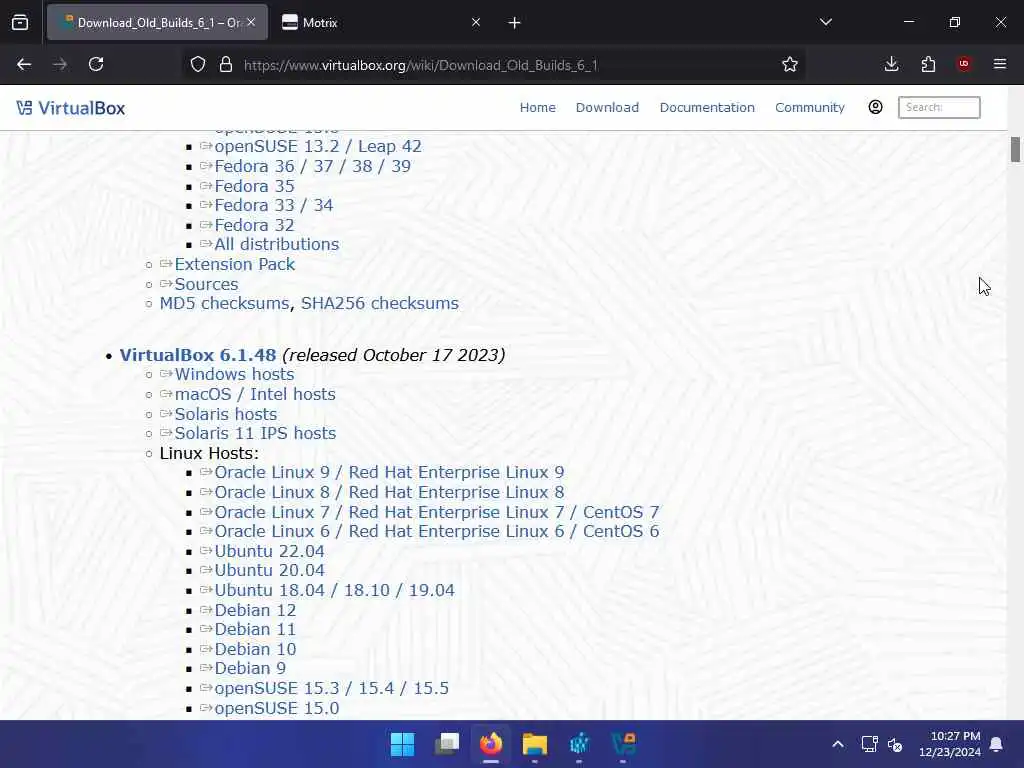
Task: Open the Ubuntu 20.04 link
Action: tap(270, 570)
